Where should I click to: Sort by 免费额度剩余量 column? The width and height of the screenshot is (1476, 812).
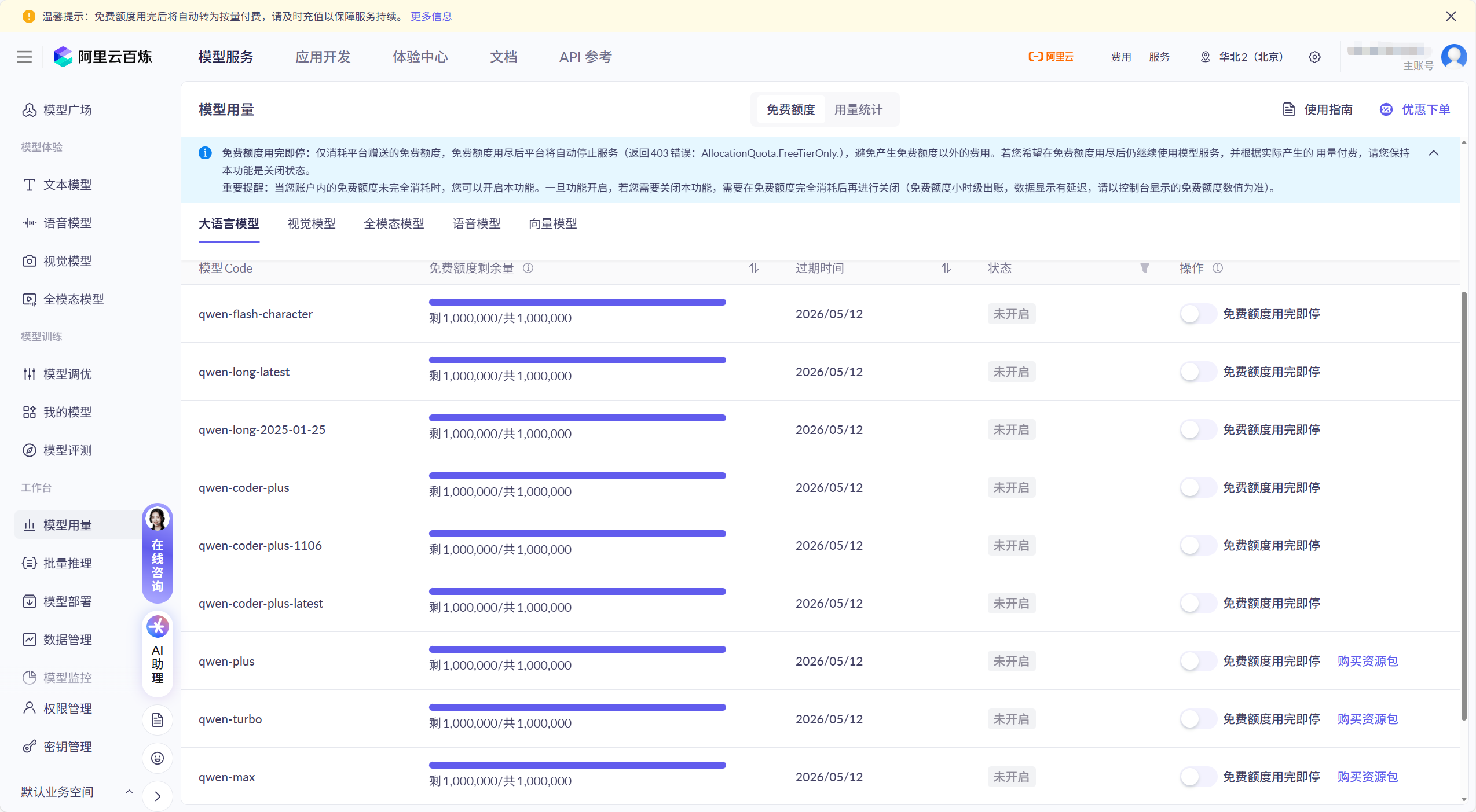(x=753, y=268)
